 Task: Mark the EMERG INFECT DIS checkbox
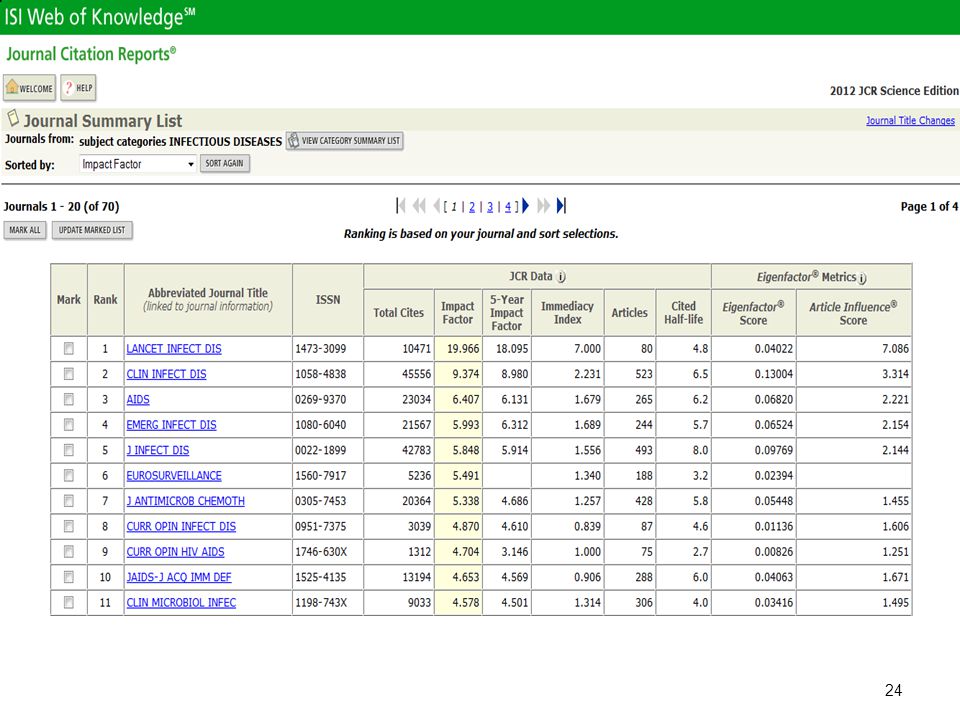(x=69, y=424)
